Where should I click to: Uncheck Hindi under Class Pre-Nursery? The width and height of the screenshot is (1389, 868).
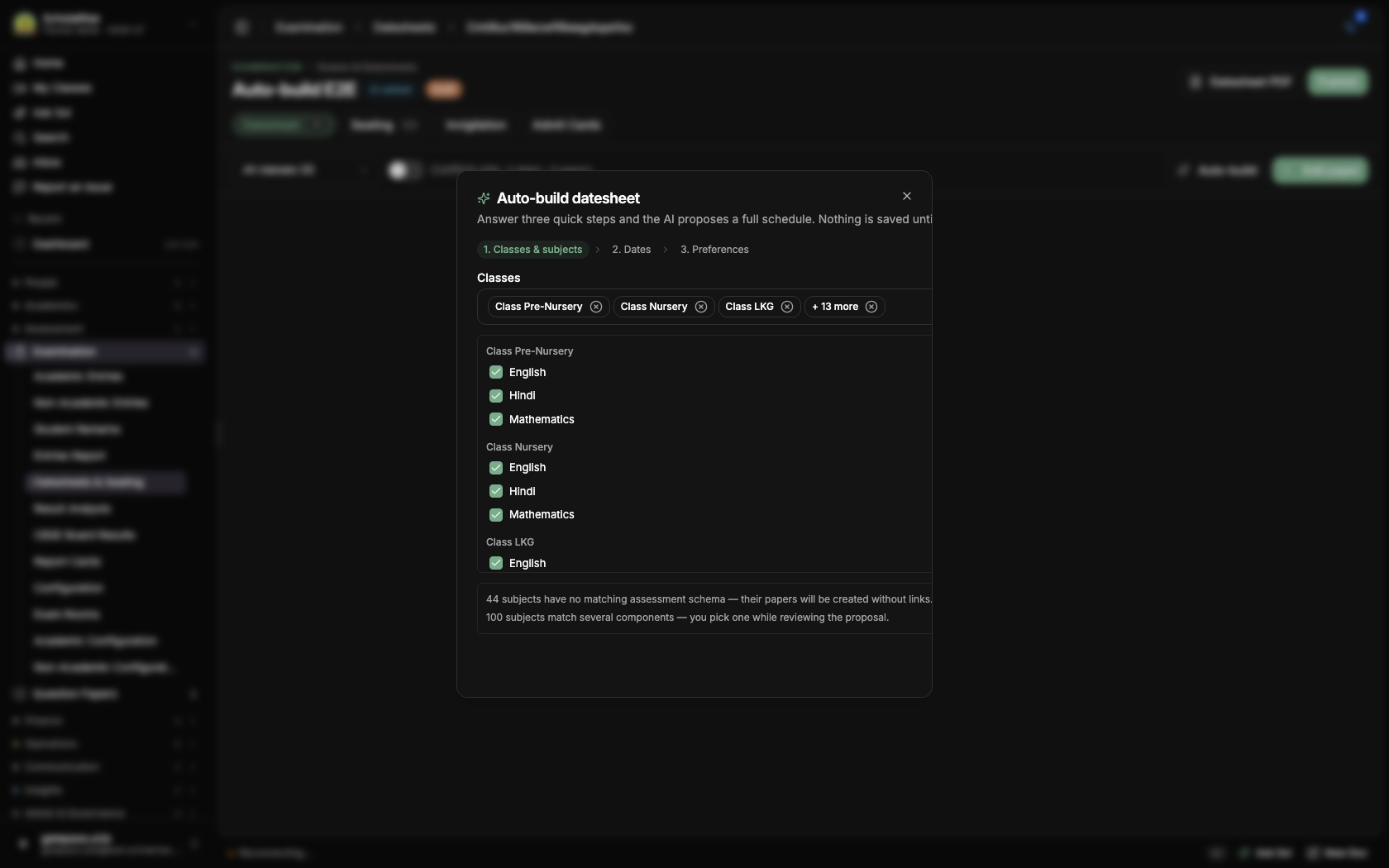pyautogui.click(x=496, y=396)
